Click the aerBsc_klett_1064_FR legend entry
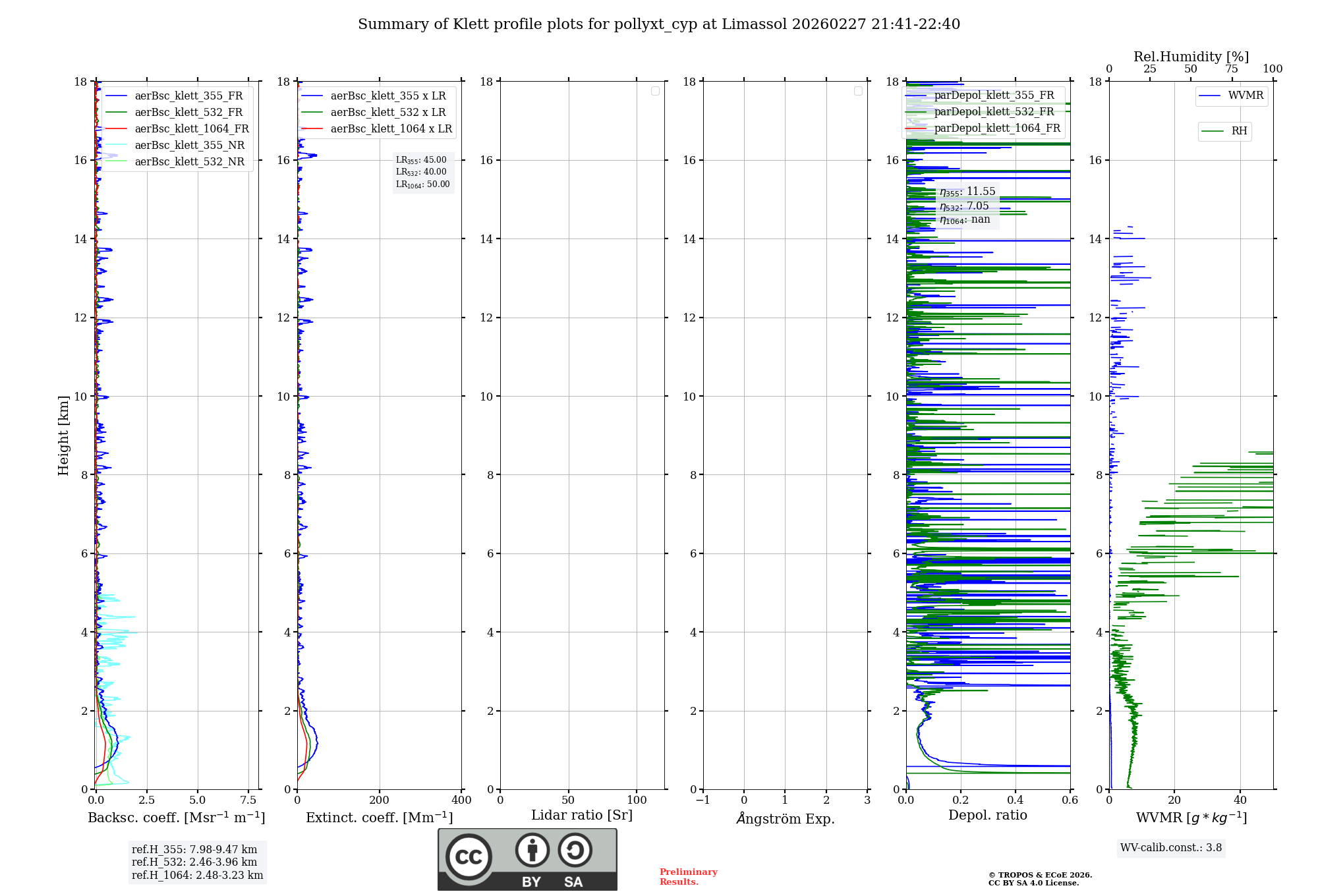Viewport: 1318px width, 896px height. (x=192, y=129)
